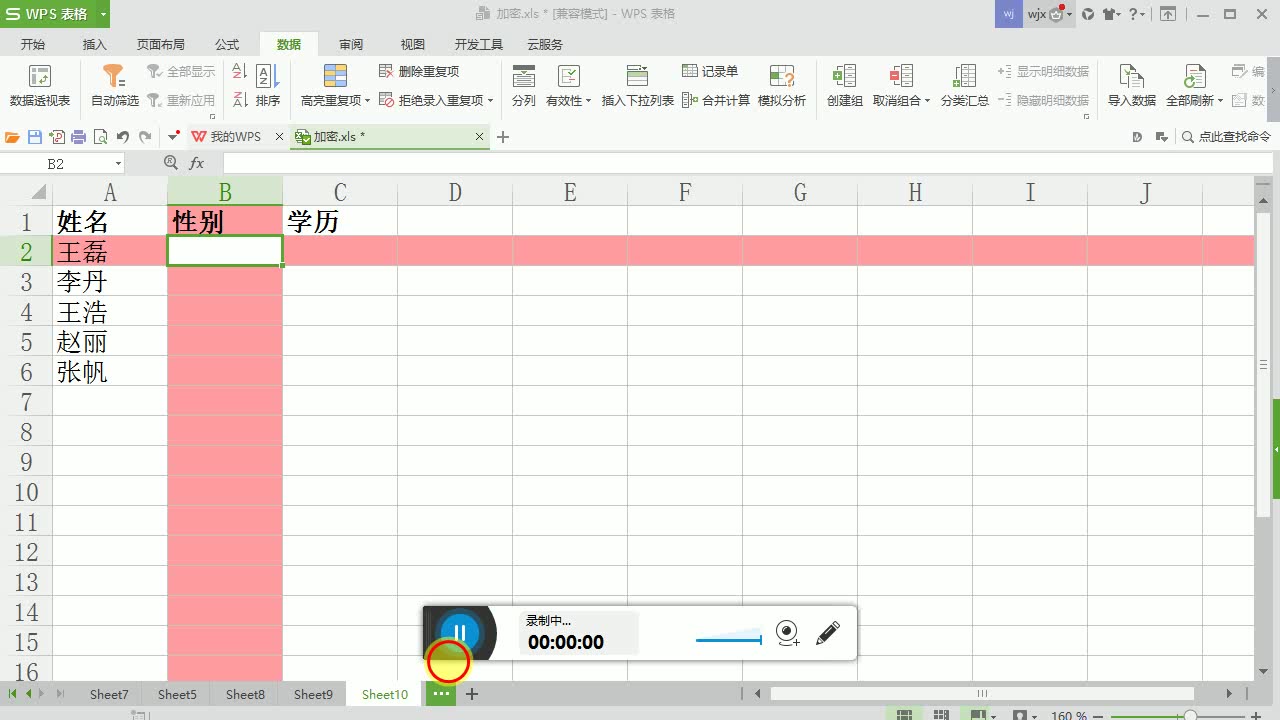
Task: Switch to the 视图 ribbon tab
Action: click(413, 44)
